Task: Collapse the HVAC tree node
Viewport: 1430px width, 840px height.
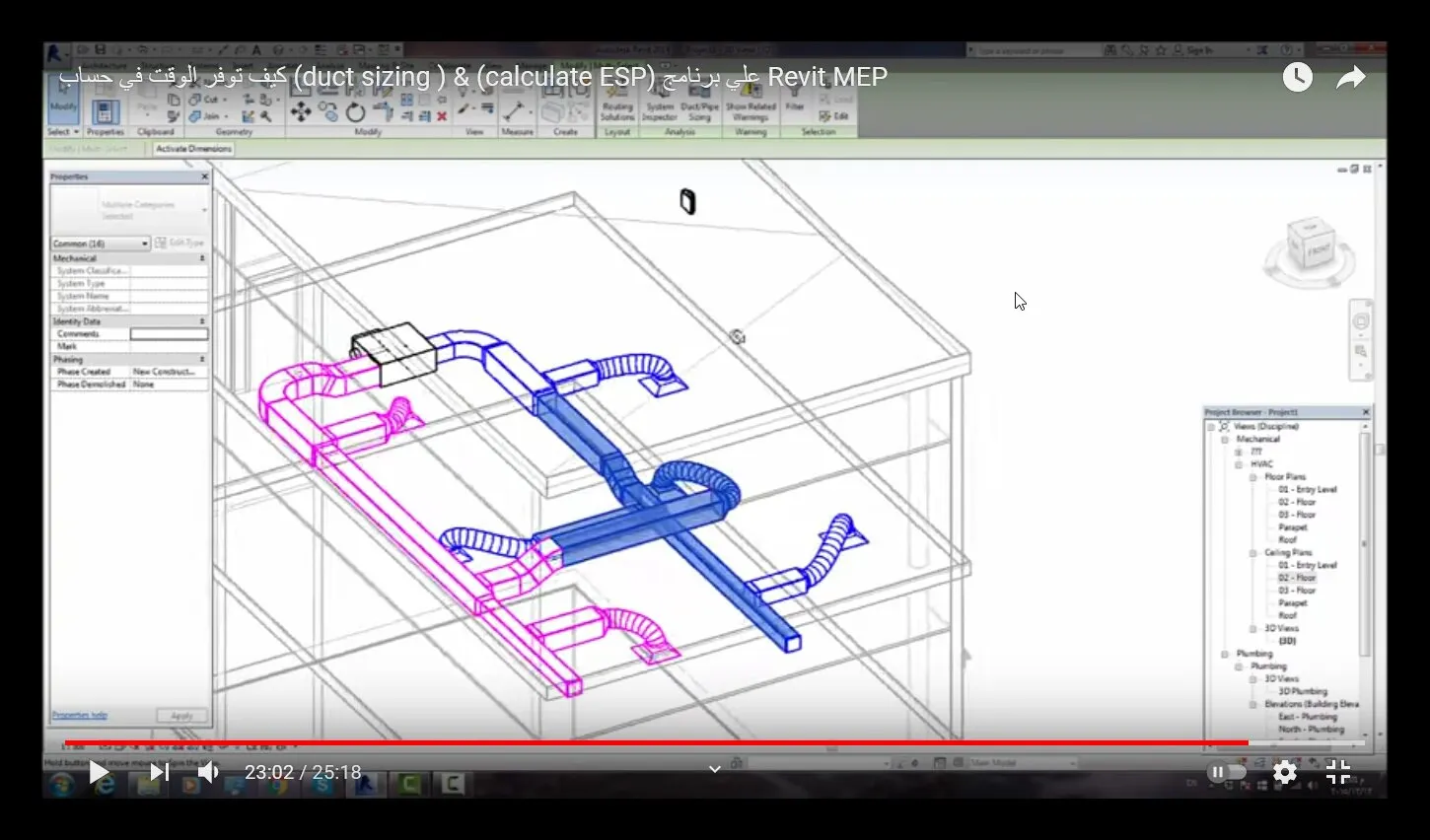Action: tap(1239, 464)
